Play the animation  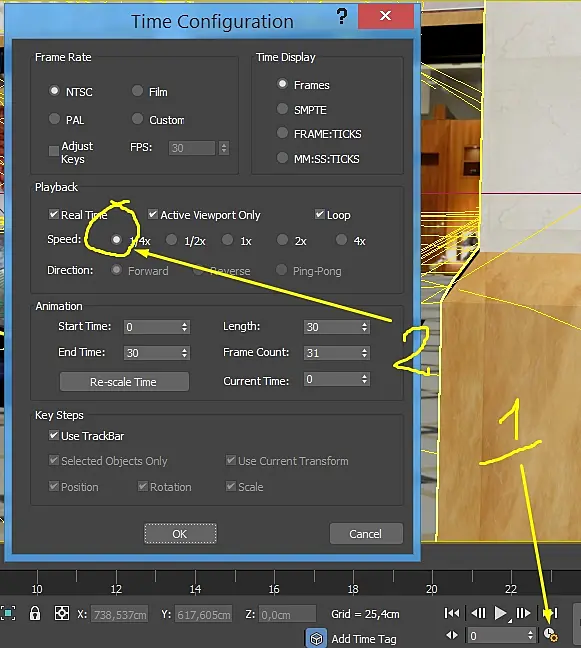501,613
